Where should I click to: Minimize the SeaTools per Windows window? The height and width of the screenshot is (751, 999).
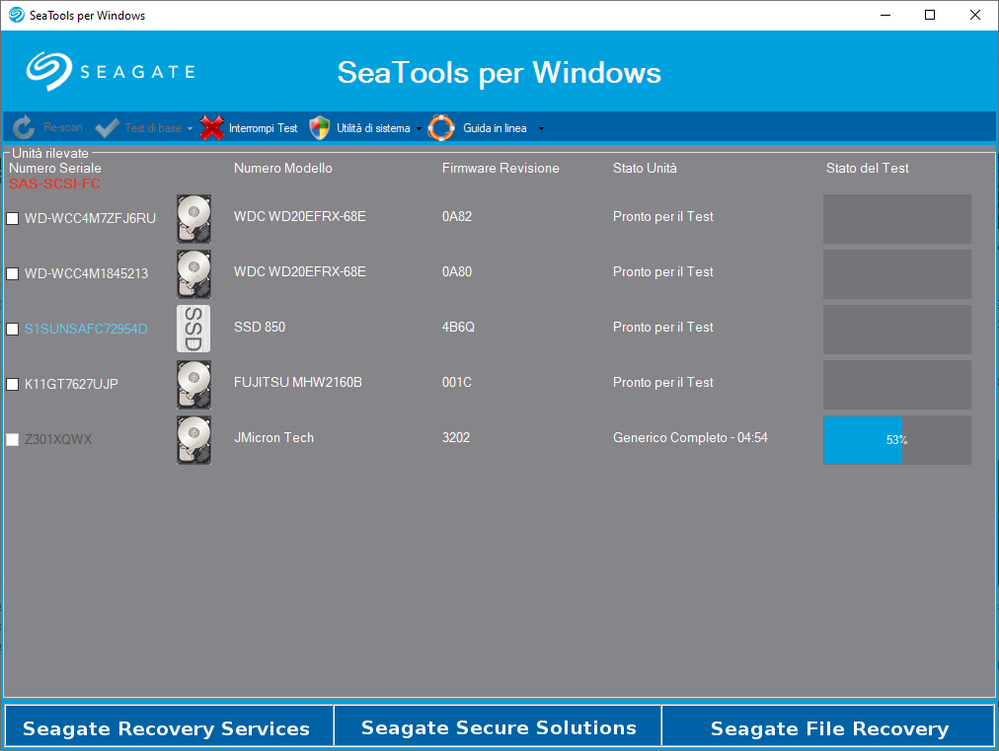(885, 15)
